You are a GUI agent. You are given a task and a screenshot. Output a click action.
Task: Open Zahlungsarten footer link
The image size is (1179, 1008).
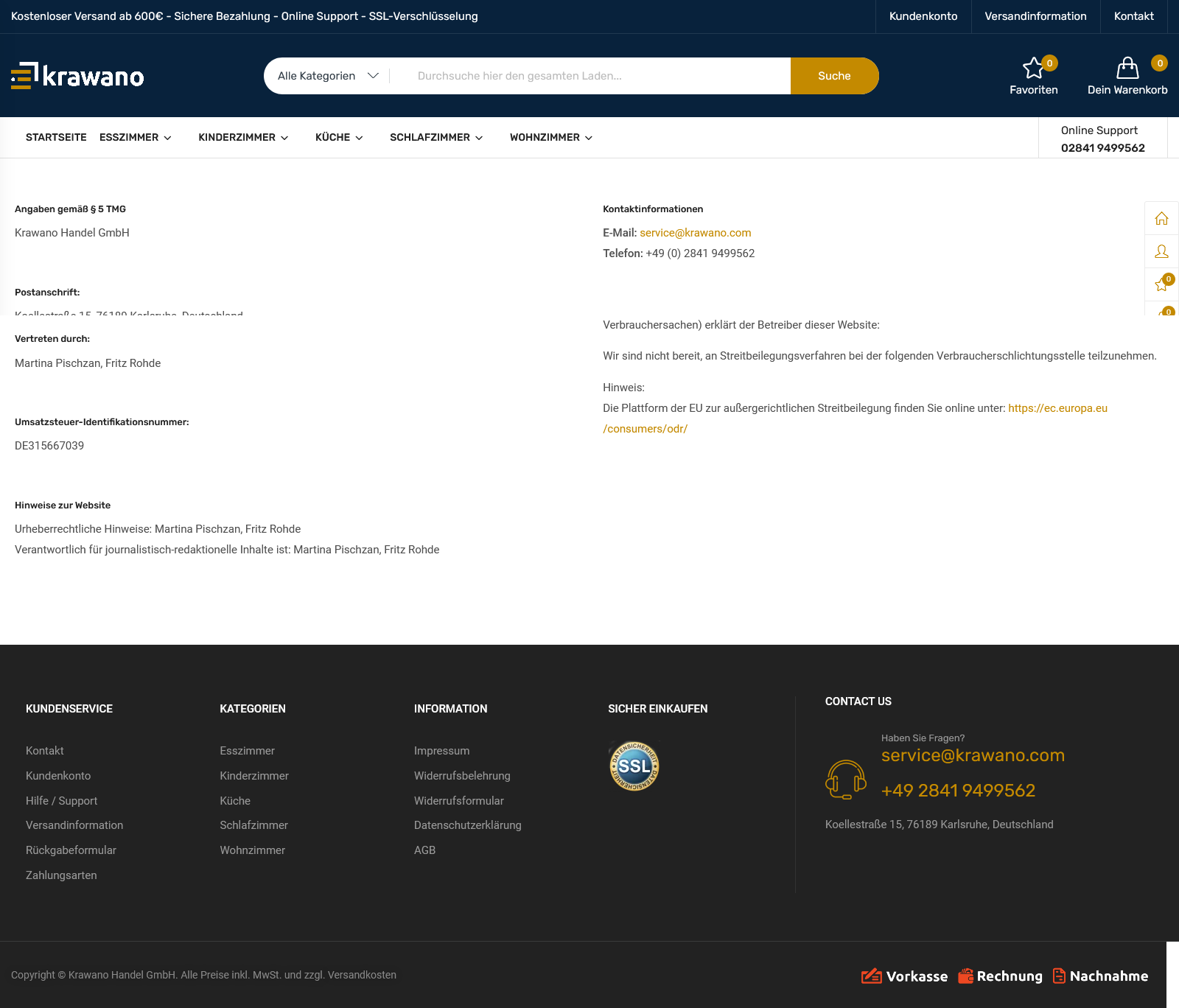click(61, 875)
